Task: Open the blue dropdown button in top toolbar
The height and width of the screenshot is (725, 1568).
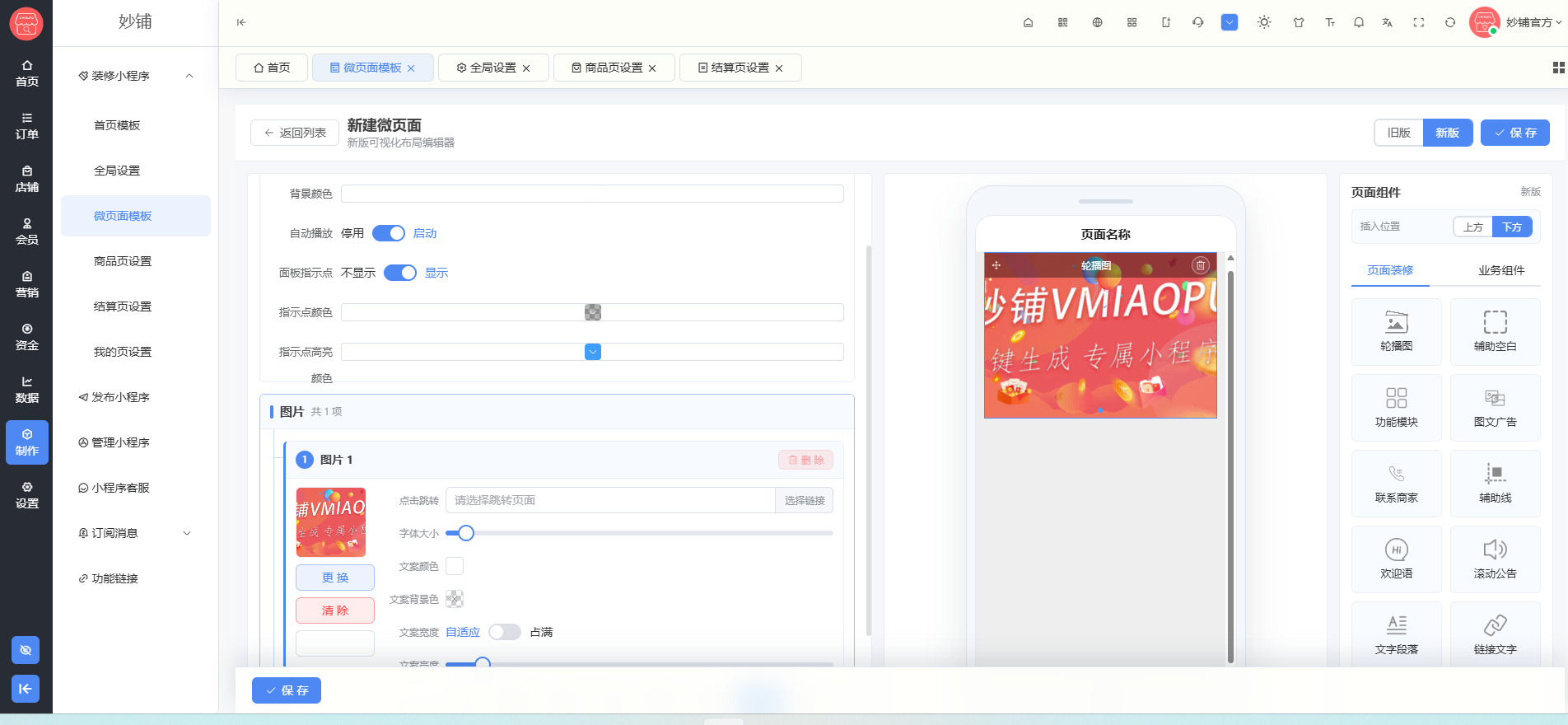Action: [x=1229, y=22]
